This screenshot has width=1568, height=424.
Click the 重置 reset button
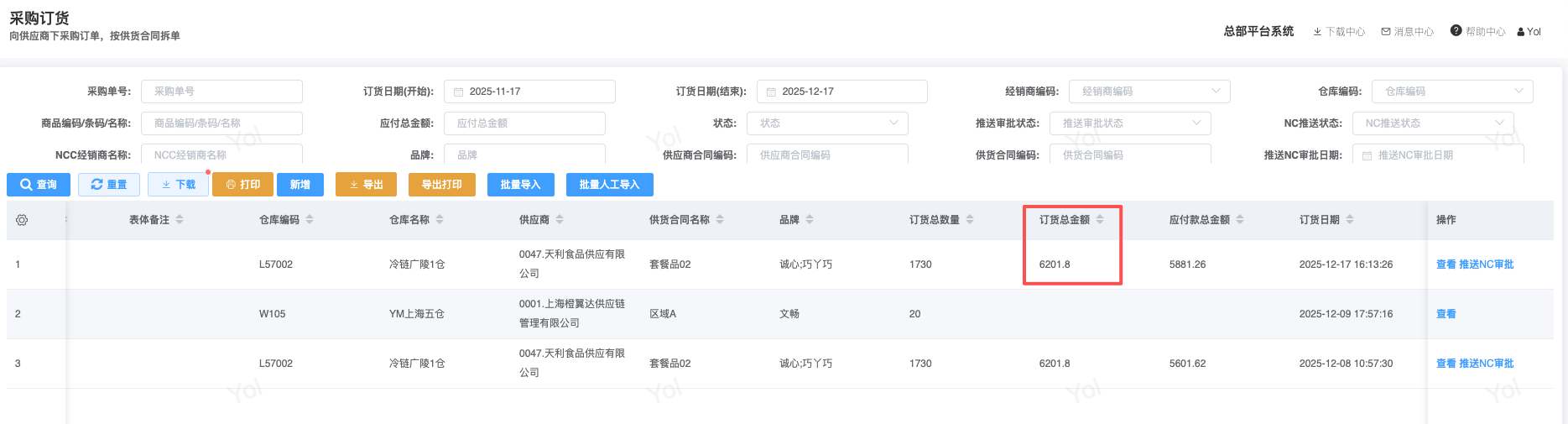[109, 185]
